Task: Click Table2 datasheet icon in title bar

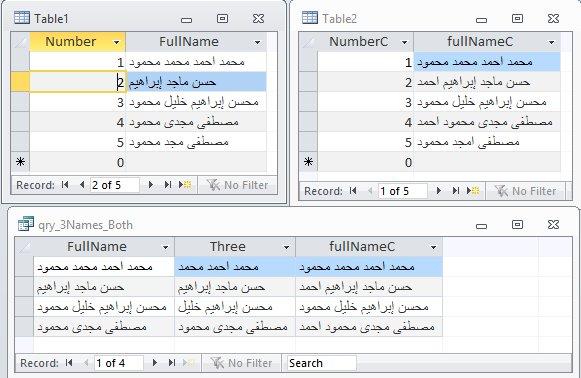Action: (309, 18)
